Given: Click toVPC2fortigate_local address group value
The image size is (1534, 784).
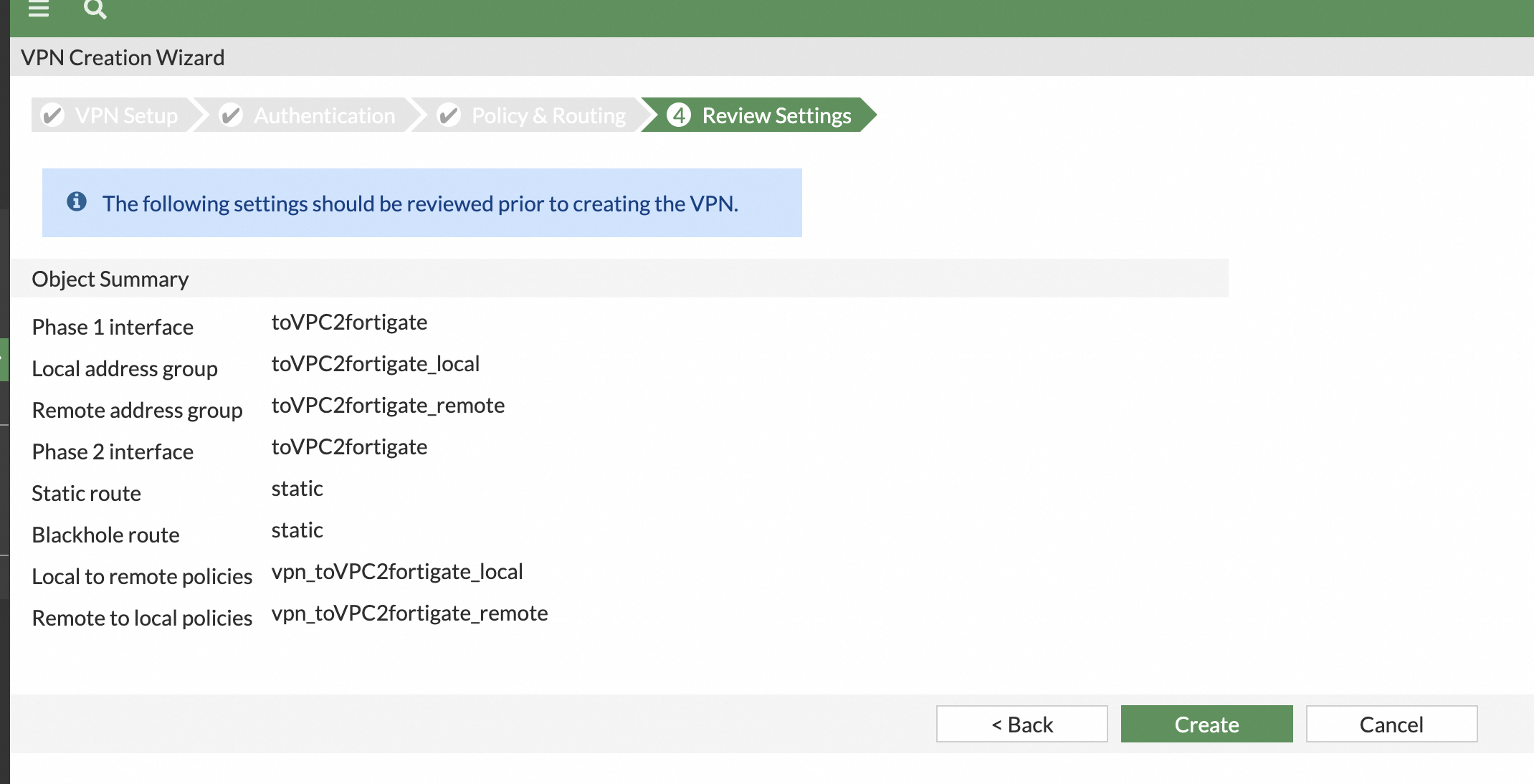Looking at the screenshot, I should pyautogui.click(x=375, y=364).
